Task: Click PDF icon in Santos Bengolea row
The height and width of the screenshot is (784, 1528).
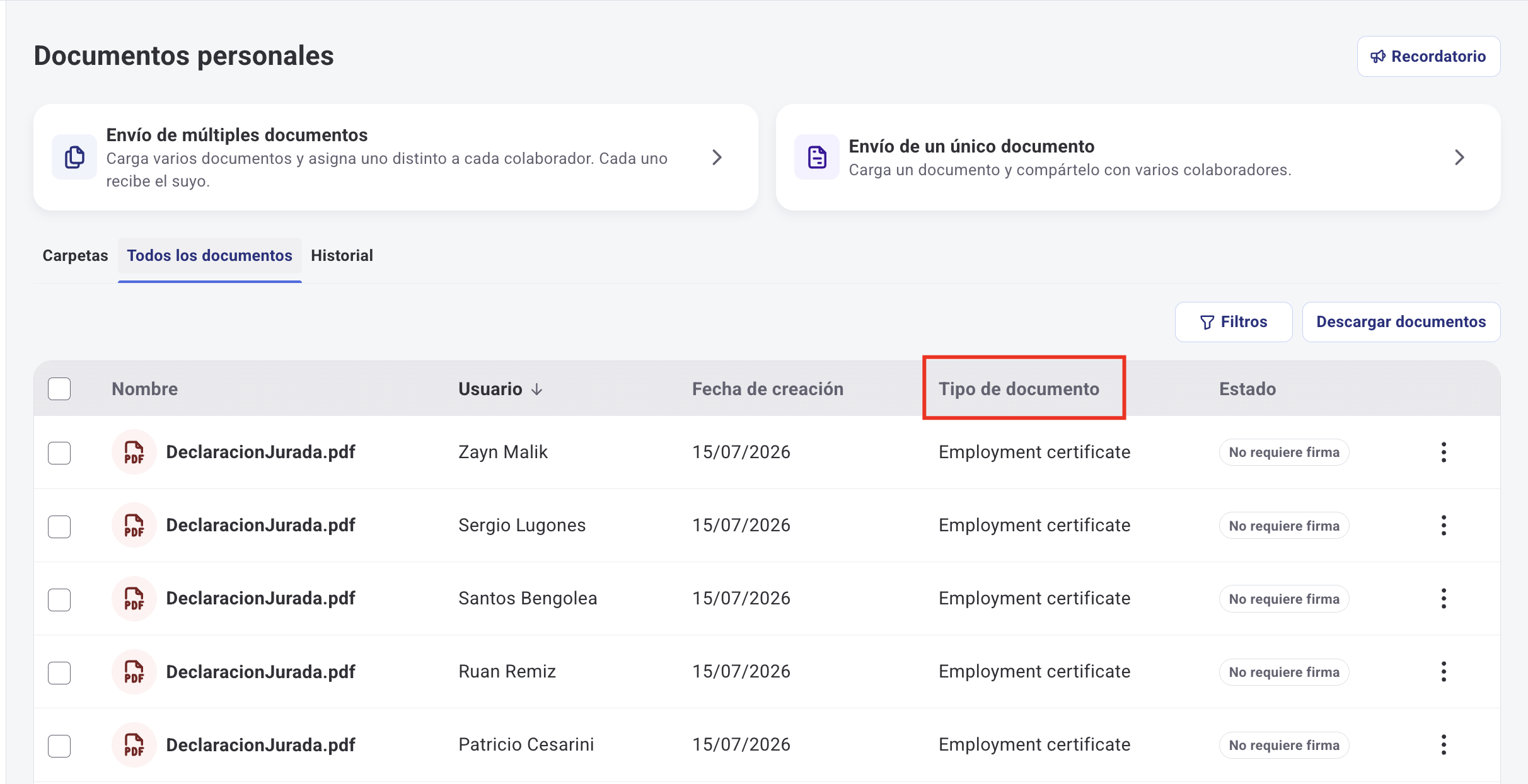Action: 134,599
